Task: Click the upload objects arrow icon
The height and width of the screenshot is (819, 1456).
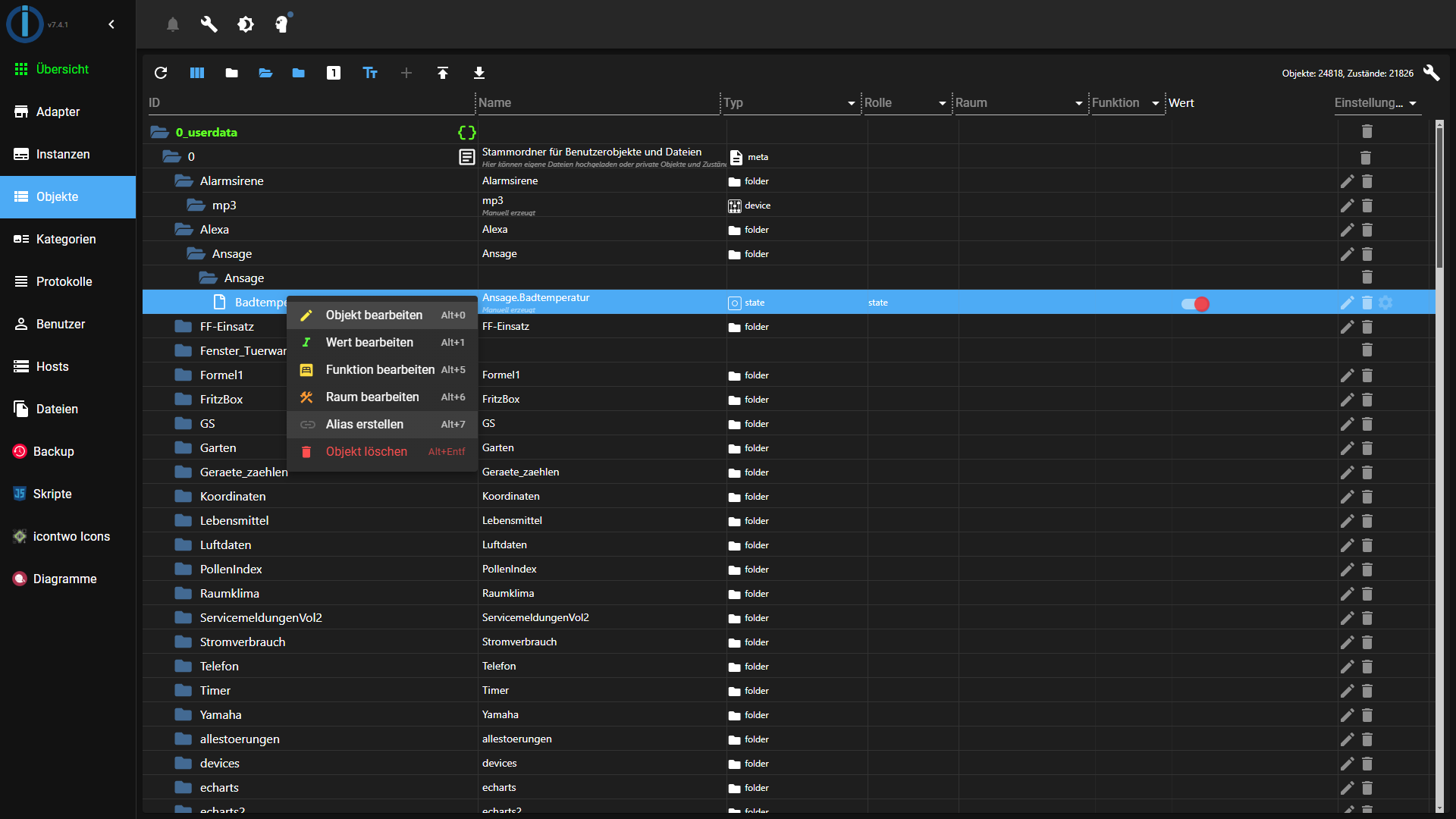Action: tap(443, 73)
